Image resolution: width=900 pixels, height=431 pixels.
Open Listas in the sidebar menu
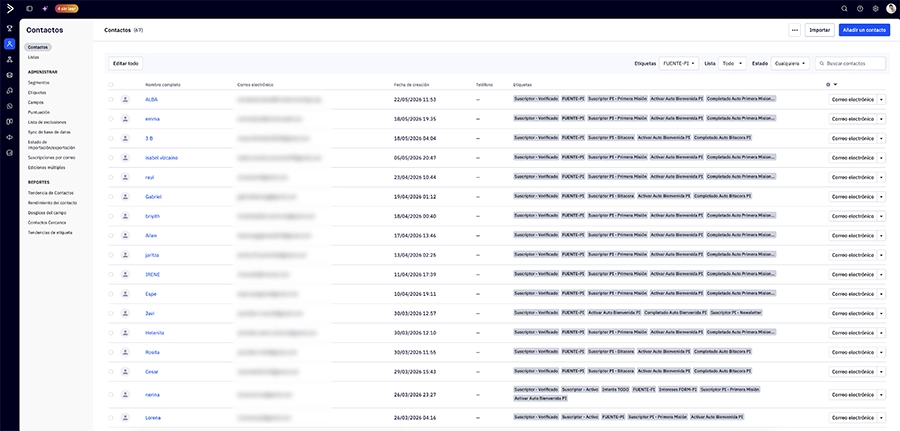point(33,57)
